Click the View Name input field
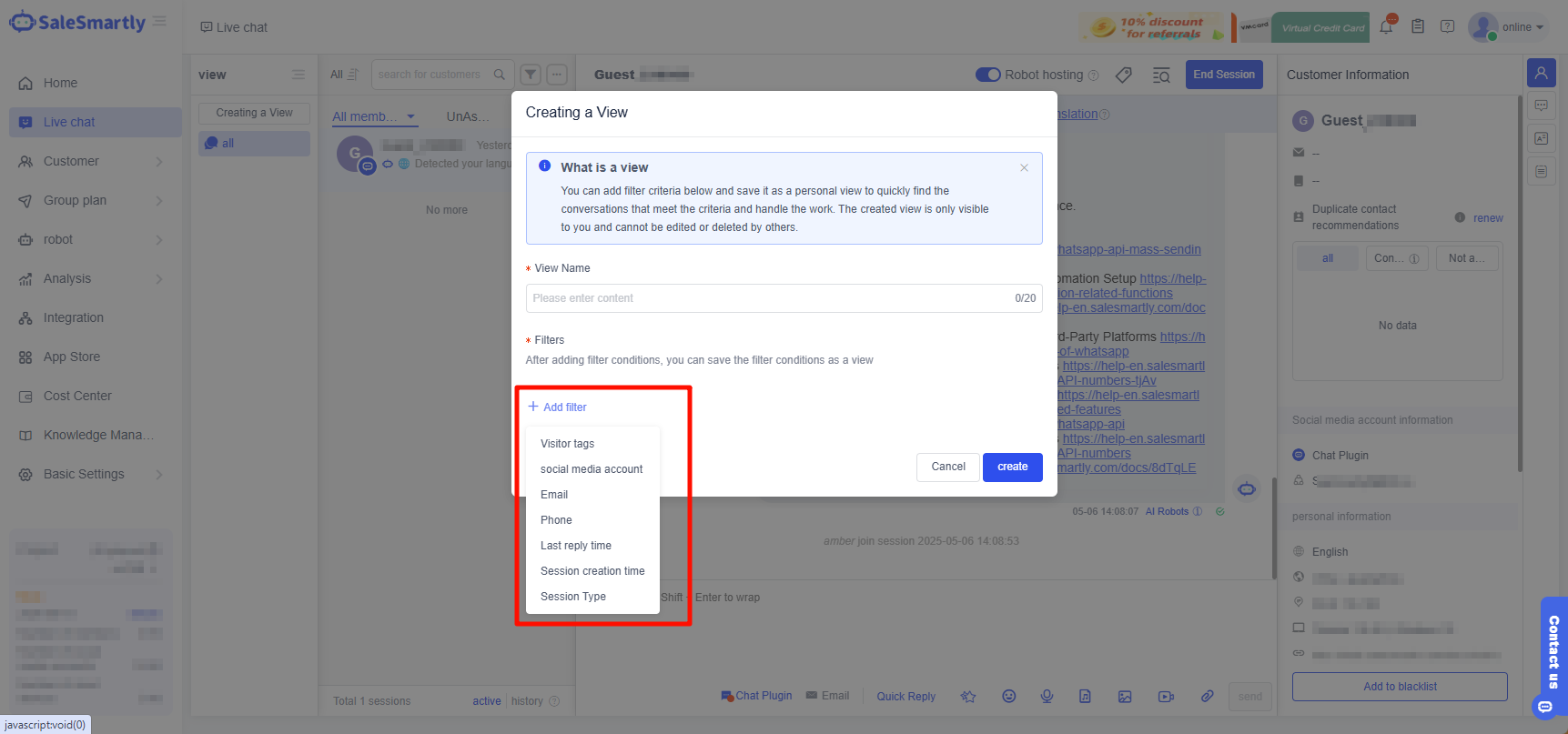Screen dimensions: 1568x734 pyautogui.click(x=769, y=298)
